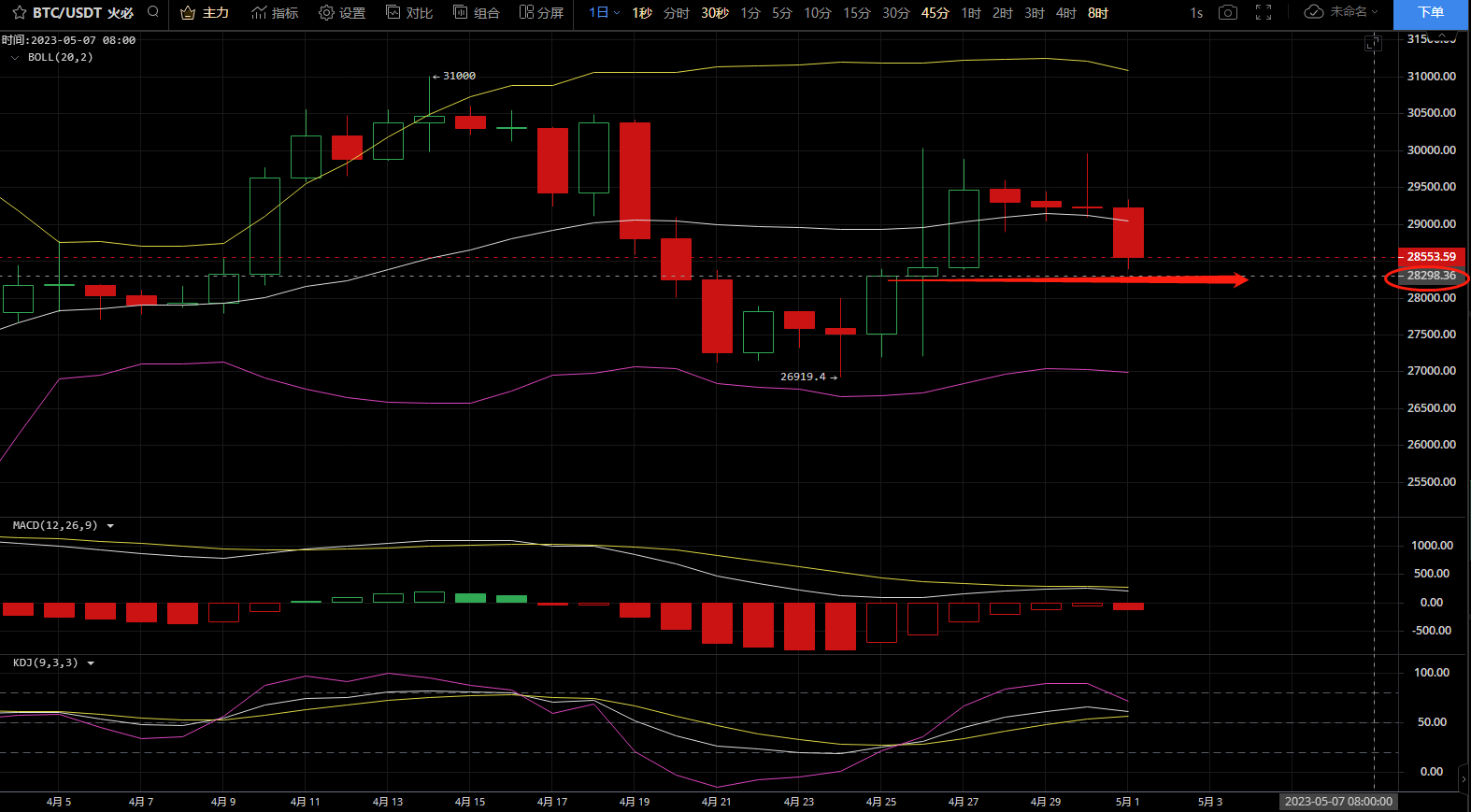Select the 30分 interval
Viewport: 1471px width, 812px height.
pyautogui.click(x=896, y=13)
